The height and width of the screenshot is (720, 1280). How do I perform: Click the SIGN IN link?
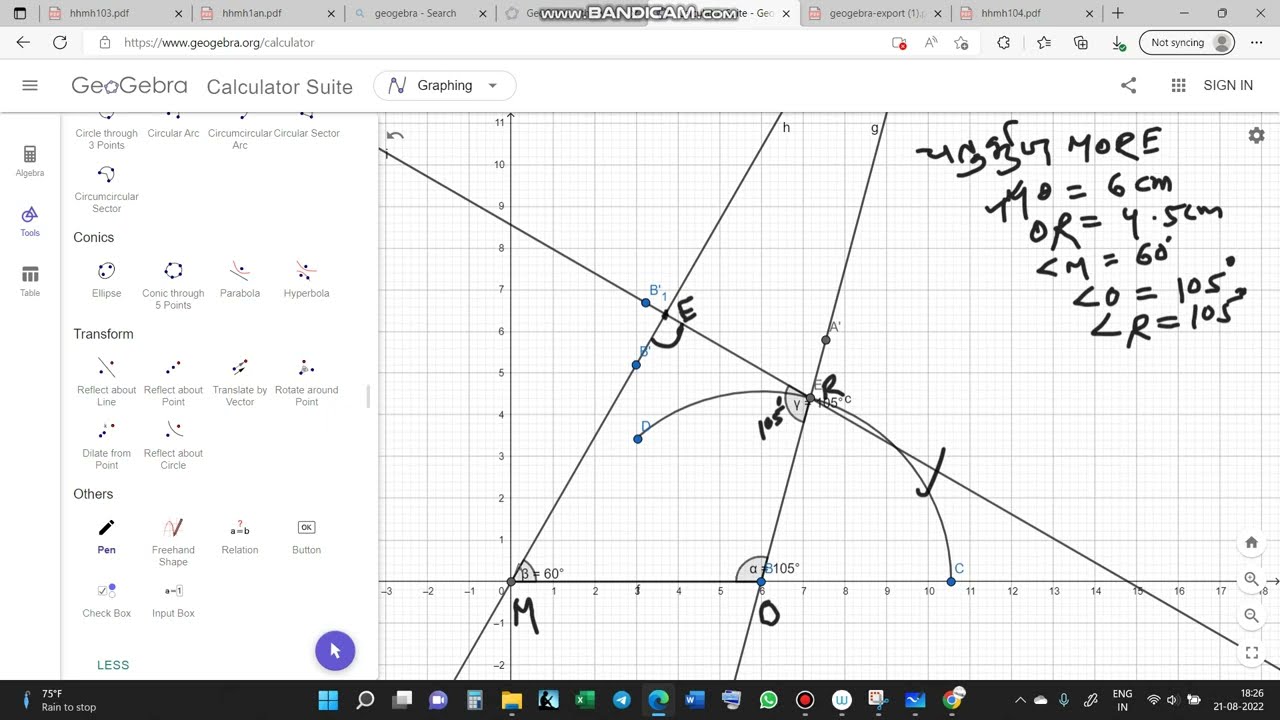pyautogui.click(x=1228, y=86)
